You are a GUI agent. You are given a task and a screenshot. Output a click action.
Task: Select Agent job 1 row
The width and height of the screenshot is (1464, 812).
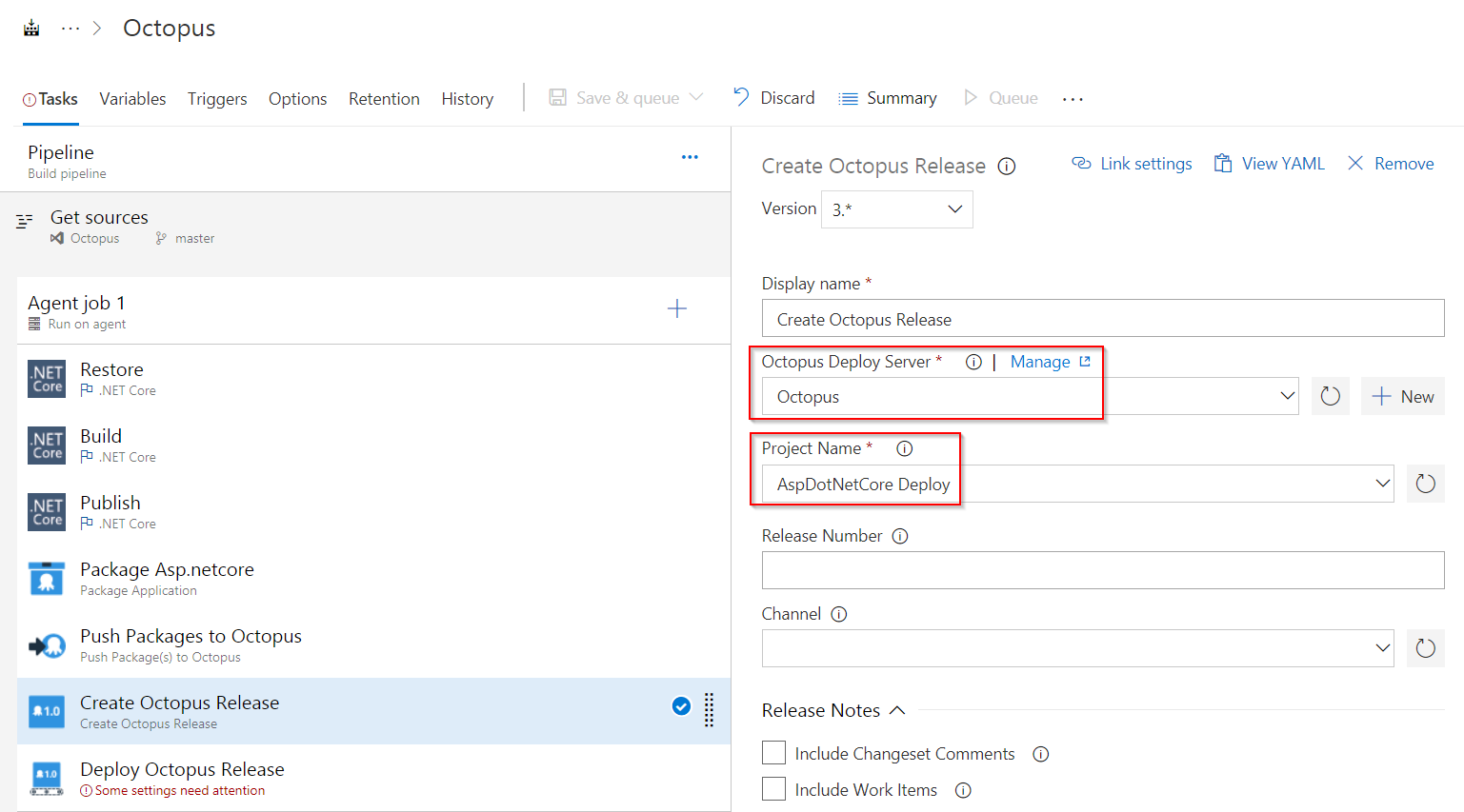pyautogui.click(x=373, y=311)
